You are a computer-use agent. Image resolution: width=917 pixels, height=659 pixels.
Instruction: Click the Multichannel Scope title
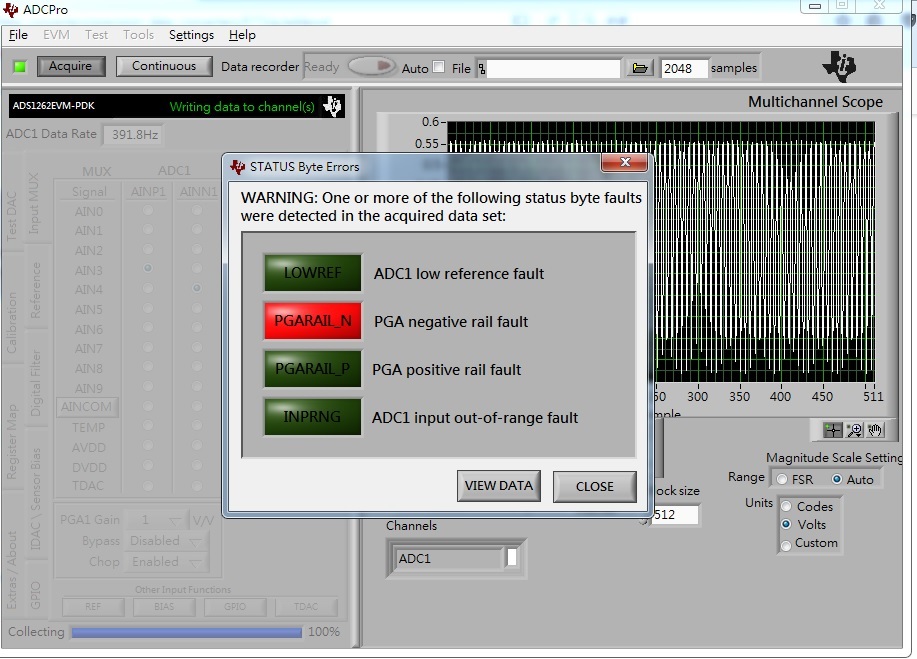click(815, 102)
